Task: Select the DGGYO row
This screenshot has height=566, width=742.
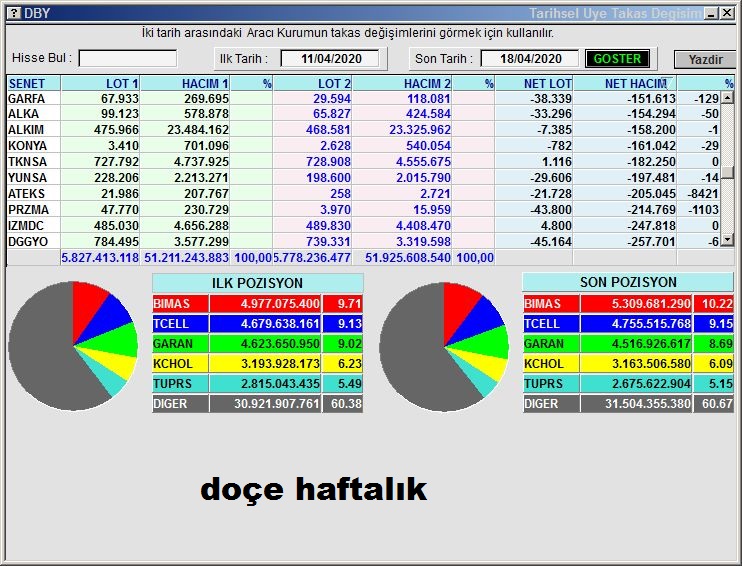Action: coord(364,241)
